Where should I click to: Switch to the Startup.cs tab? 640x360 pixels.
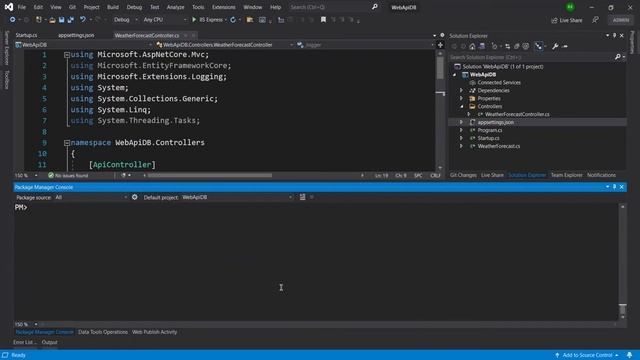click(x=26, y=36)
